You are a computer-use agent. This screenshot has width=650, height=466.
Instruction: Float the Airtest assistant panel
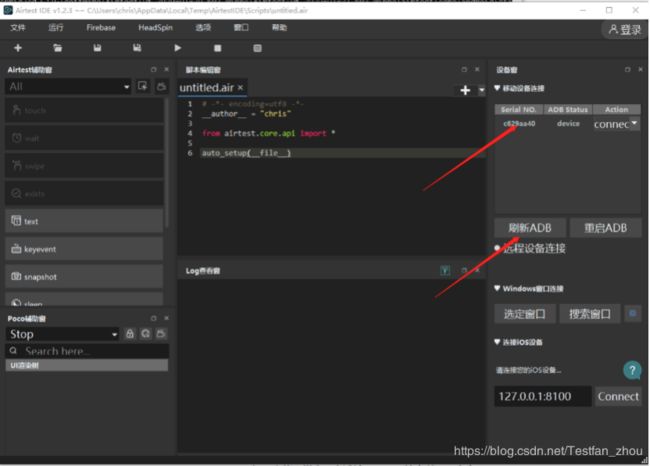(x=153, y=70)
